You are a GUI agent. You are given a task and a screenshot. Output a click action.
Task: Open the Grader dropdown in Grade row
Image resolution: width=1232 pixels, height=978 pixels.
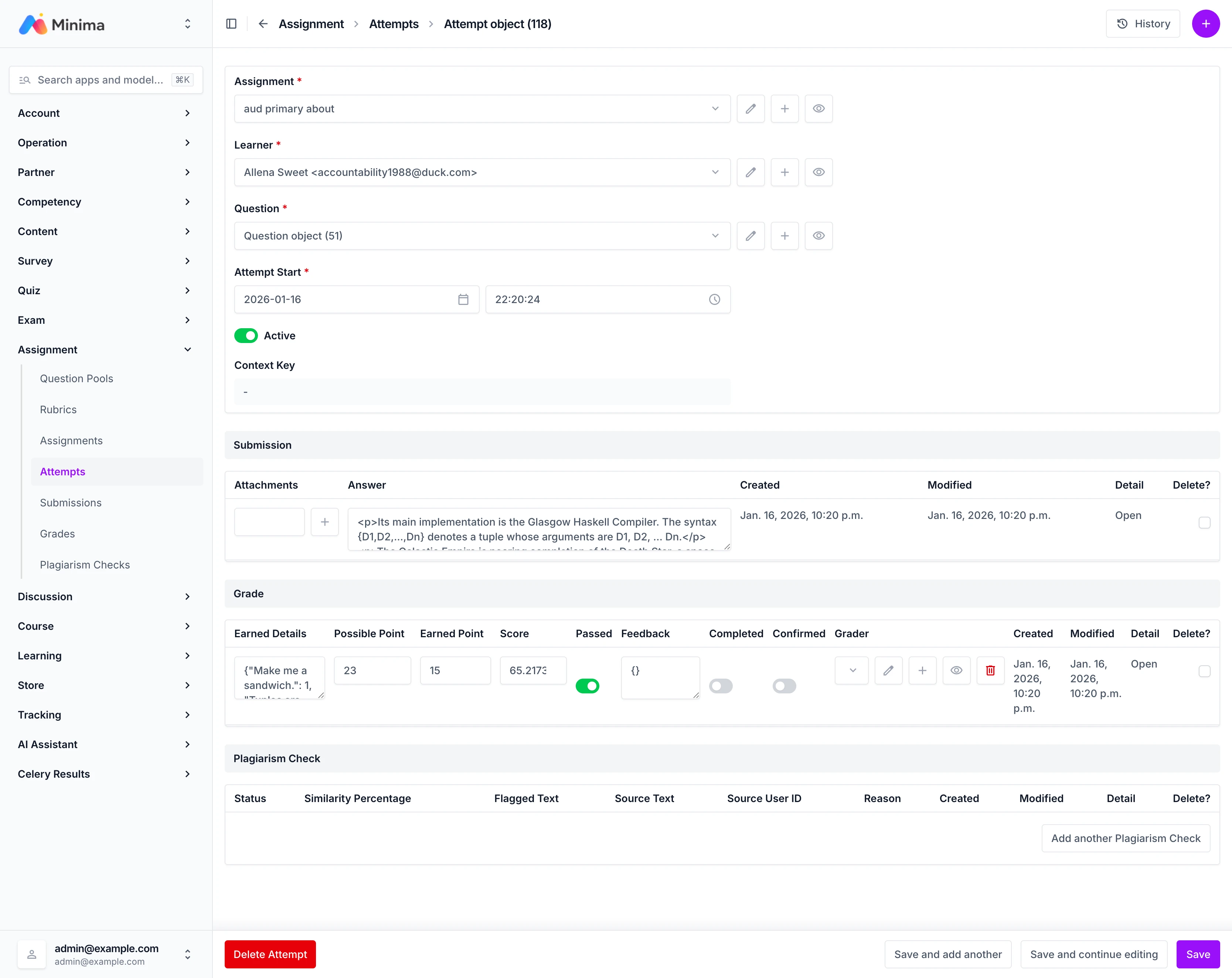(x=851, y=670)
